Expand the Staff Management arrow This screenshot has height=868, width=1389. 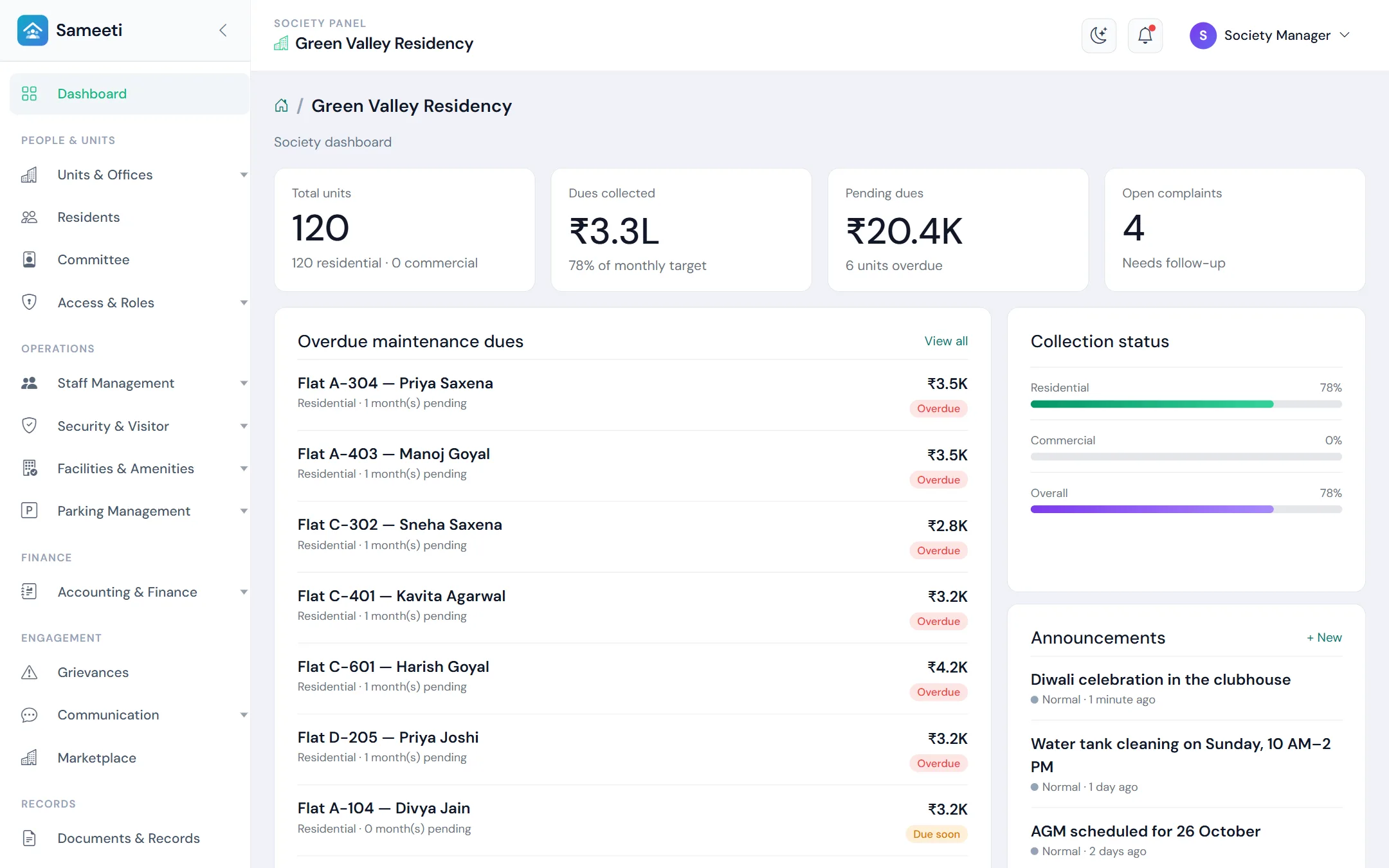click(244, 383)
